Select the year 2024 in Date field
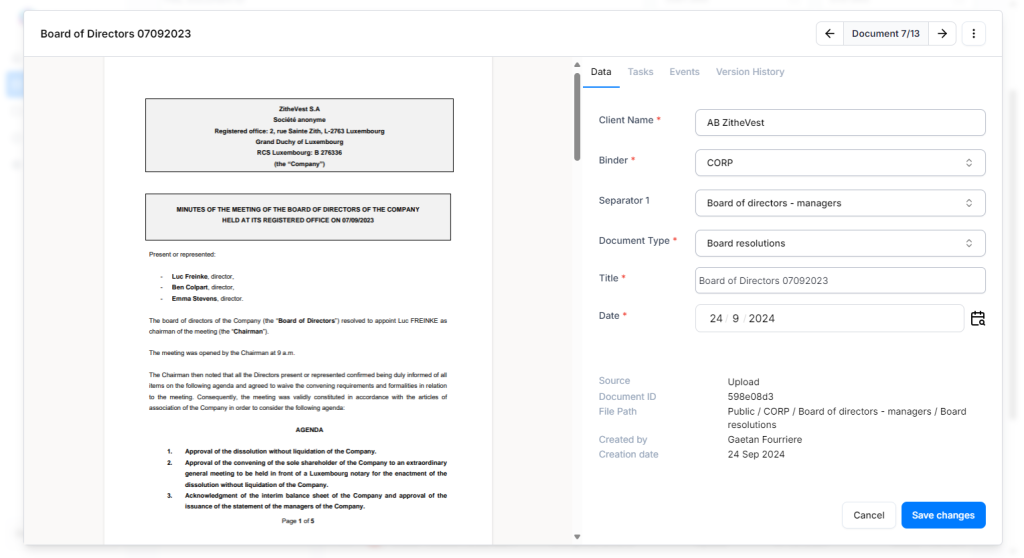Image resolution: width=1024 pixels, height=558 pixels. click(x=762, y=319)
